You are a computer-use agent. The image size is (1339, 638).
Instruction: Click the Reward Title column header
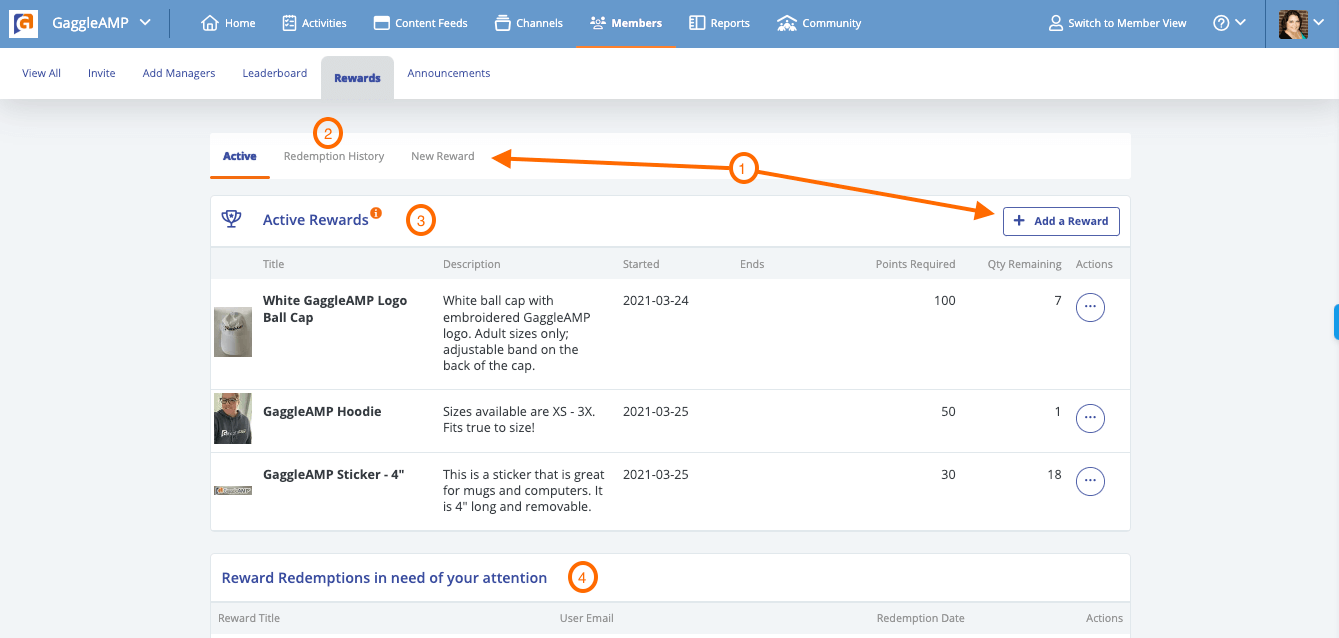(x=249, y=618)
